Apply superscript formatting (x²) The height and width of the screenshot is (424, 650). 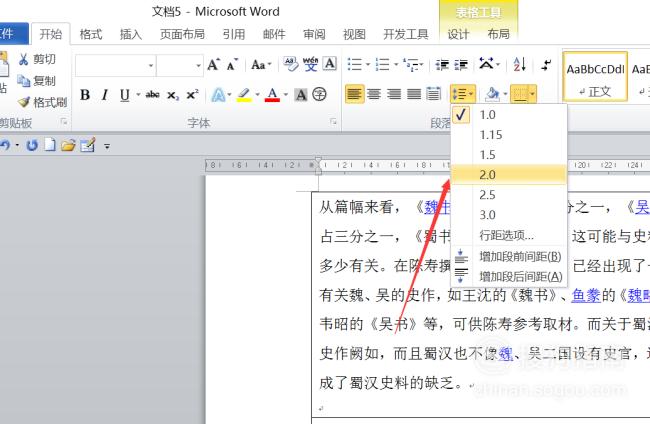pyautogui.click(x=192, y=94)
